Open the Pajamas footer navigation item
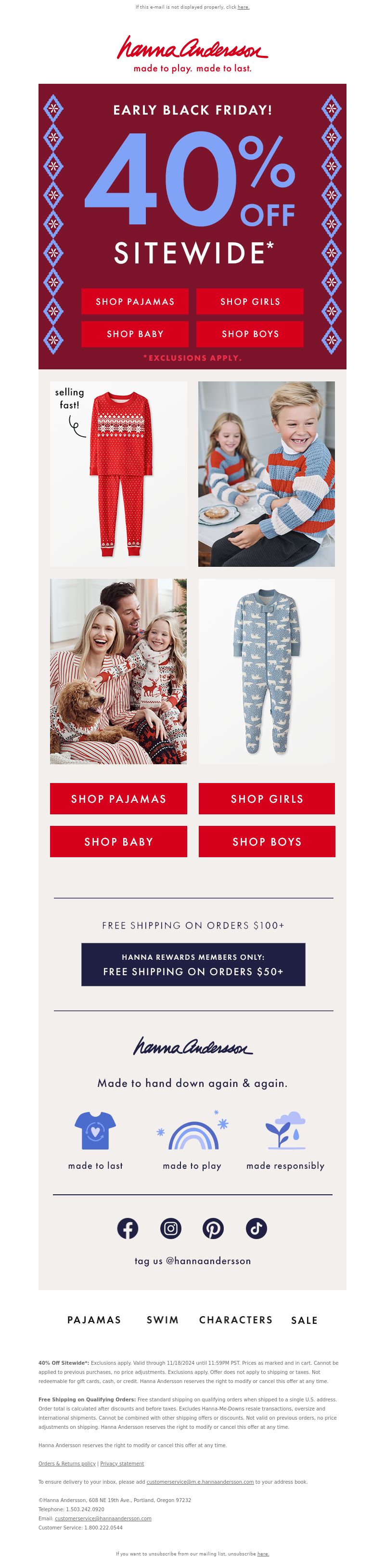Image resolution: width=385 pixels, height=1568 pixels. pyautogui.click(x=94, y=1320)
